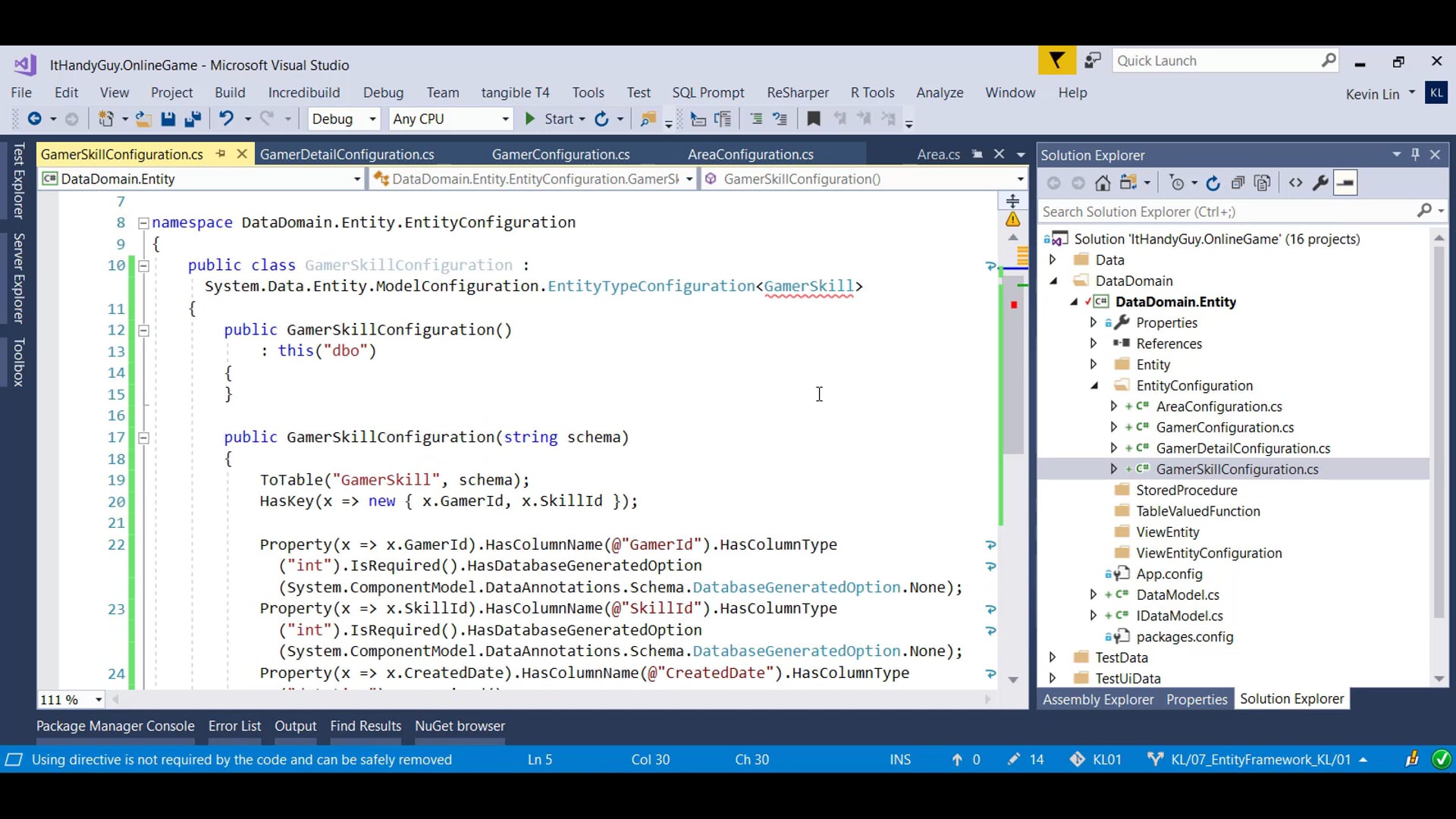Undo the last edit
The height and width of the screenshot is (819, 1456).
[x=227, y=119]
